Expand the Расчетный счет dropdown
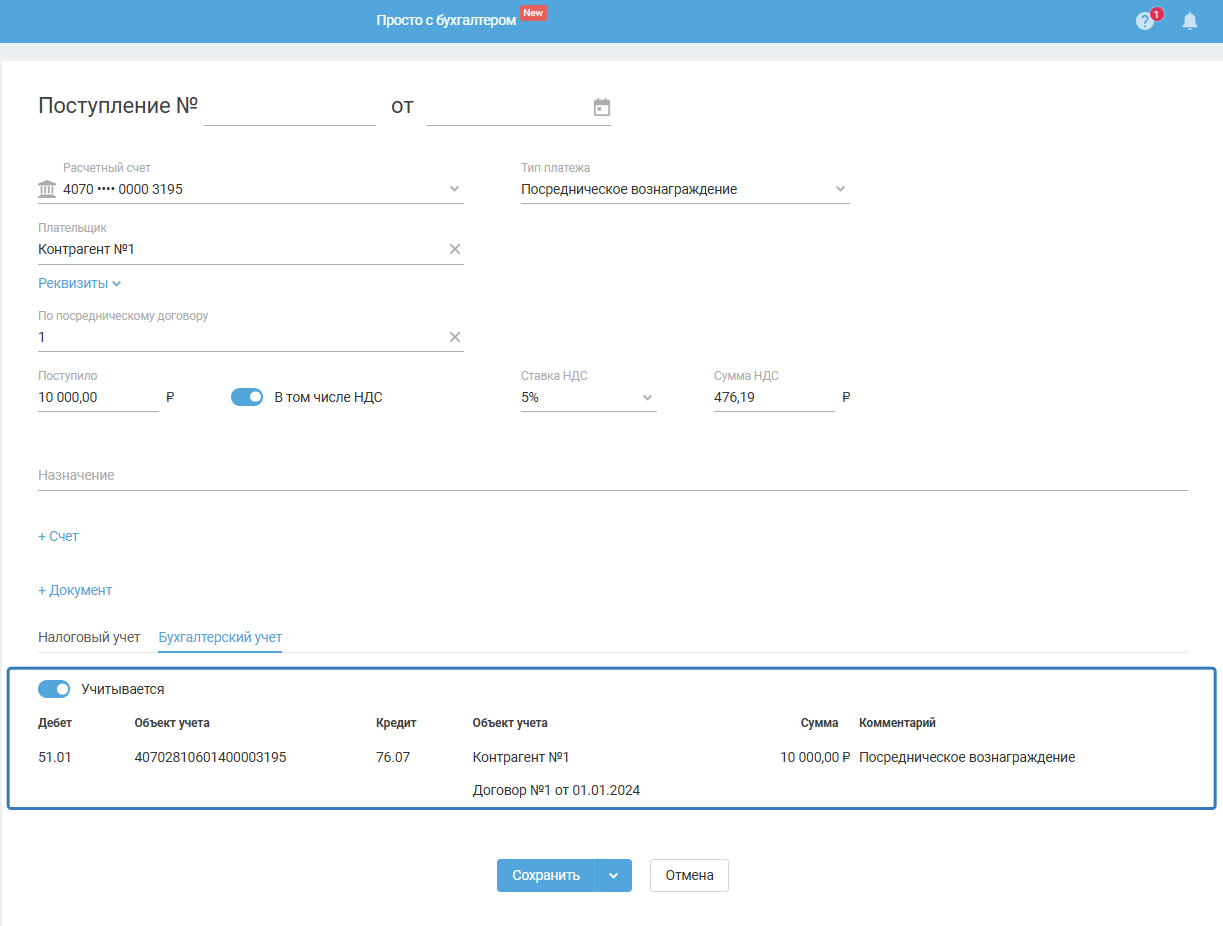The image size is (1223, 926). 454,189
